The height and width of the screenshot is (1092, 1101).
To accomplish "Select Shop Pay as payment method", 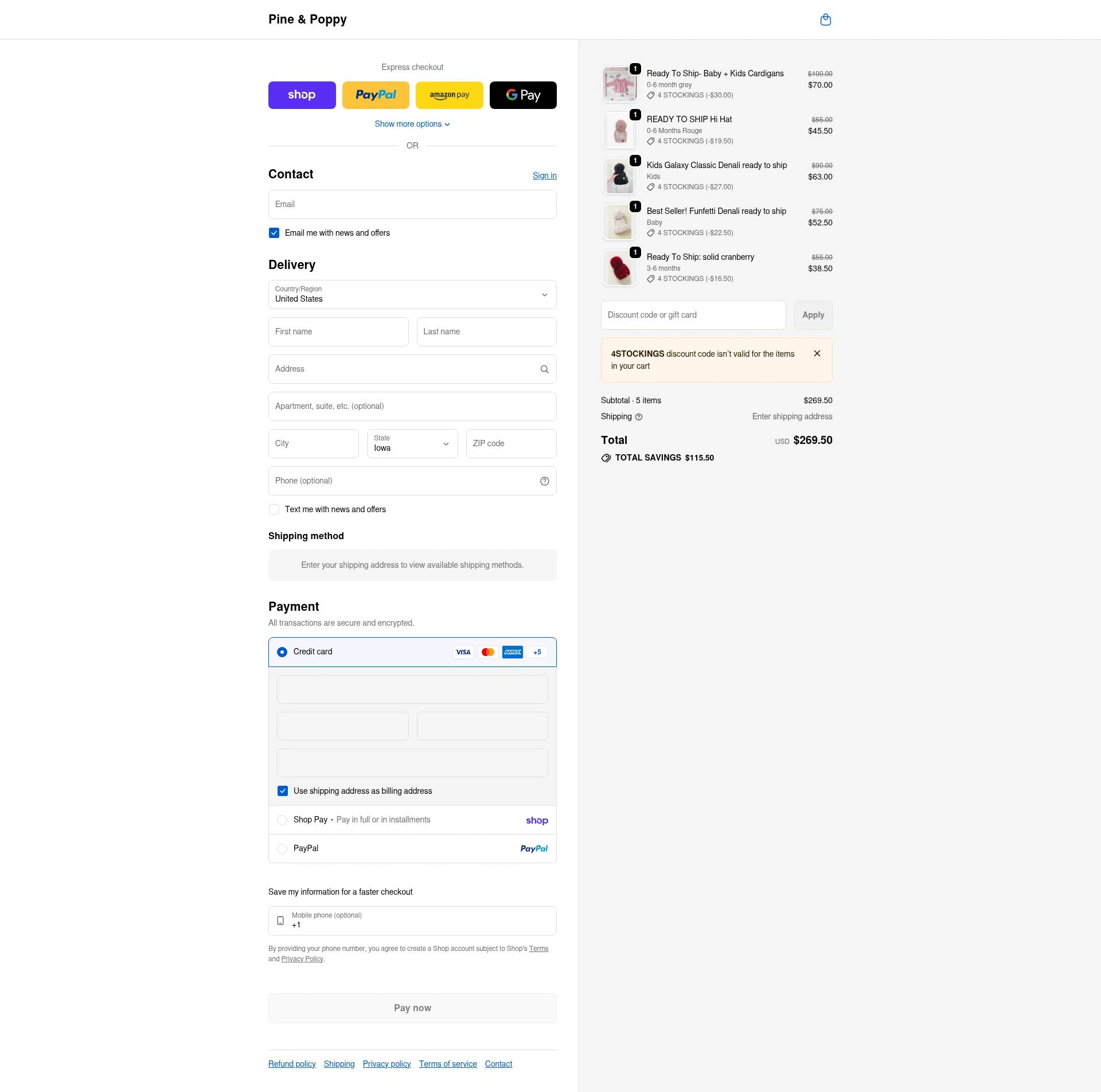I will [282, 820].
